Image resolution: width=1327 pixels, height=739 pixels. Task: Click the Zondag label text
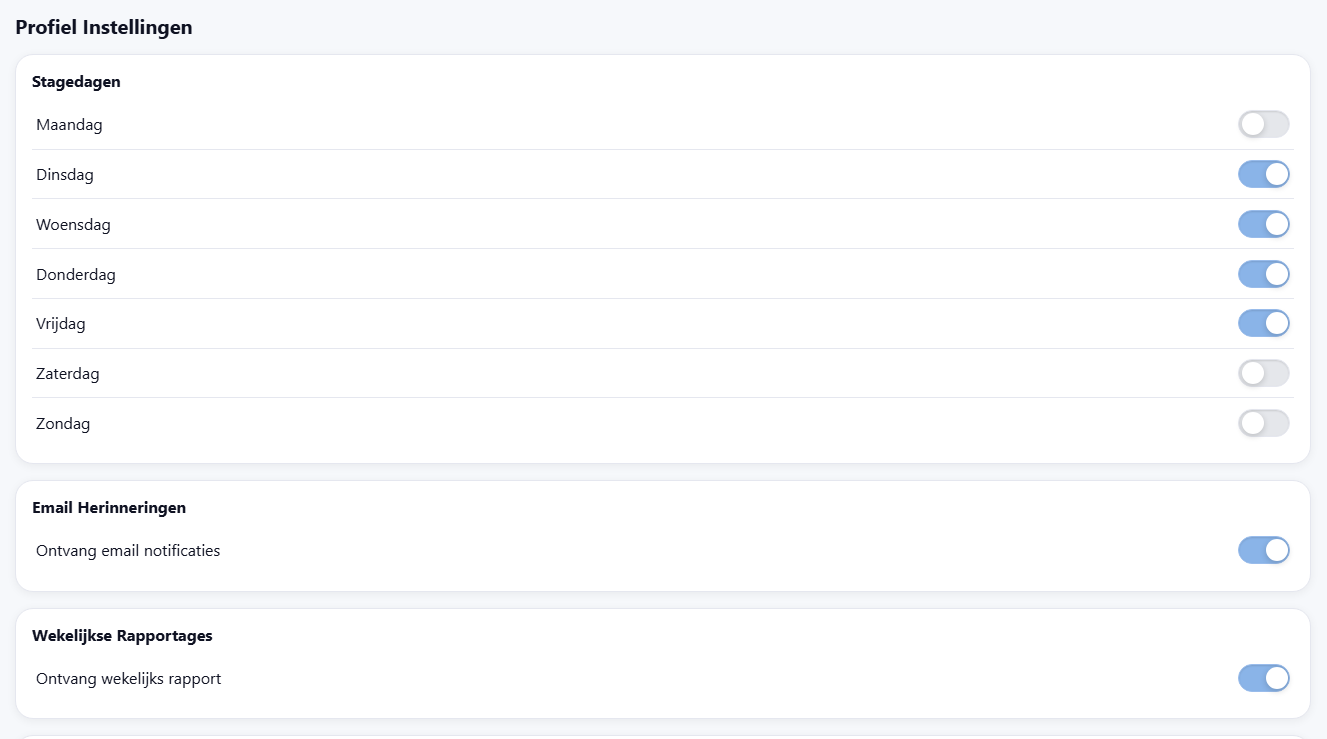(63, 424)
